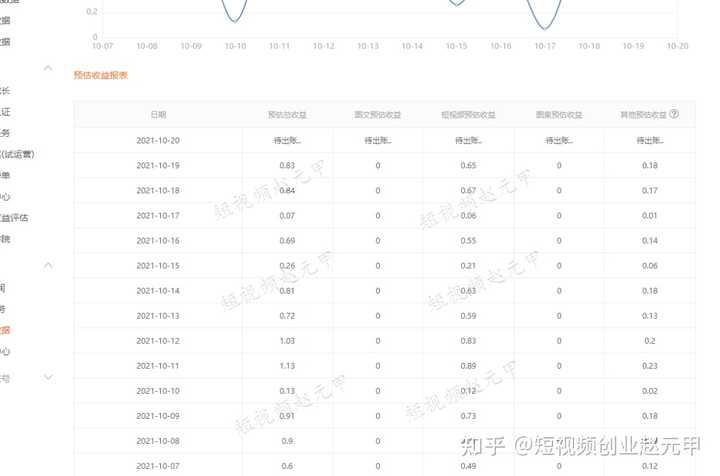
Task: Click total revenue 0.69 in 2021-10-16 row
Action: click(x=287, y=241)
